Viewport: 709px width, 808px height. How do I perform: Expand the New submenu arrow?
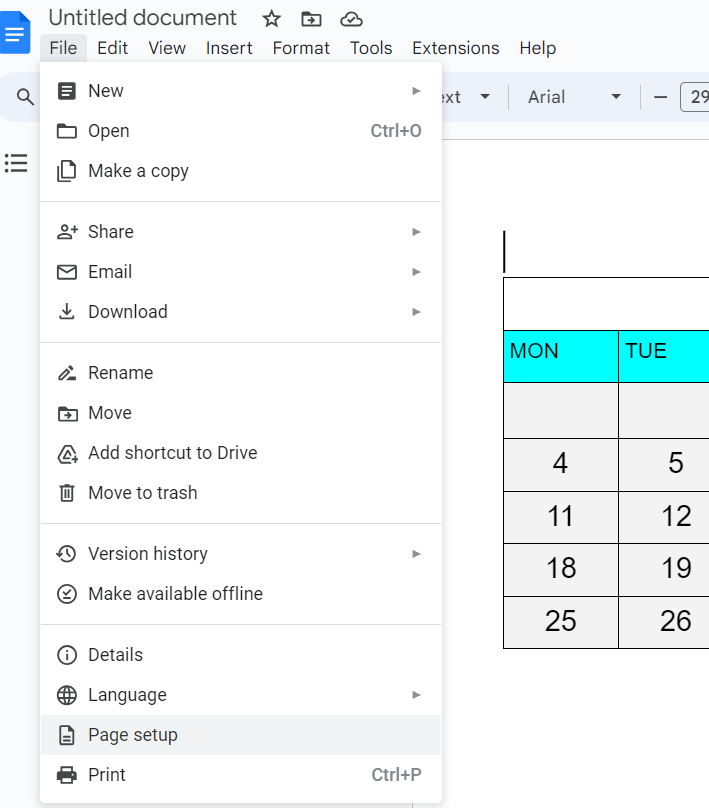[416, 91]
